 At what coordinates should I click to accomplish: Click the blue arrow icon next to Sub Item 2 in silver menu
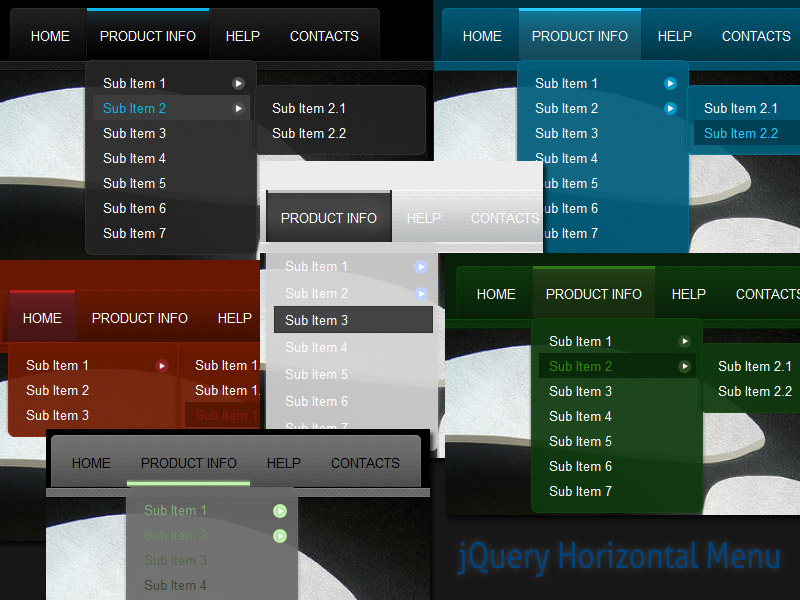point(421,291)
